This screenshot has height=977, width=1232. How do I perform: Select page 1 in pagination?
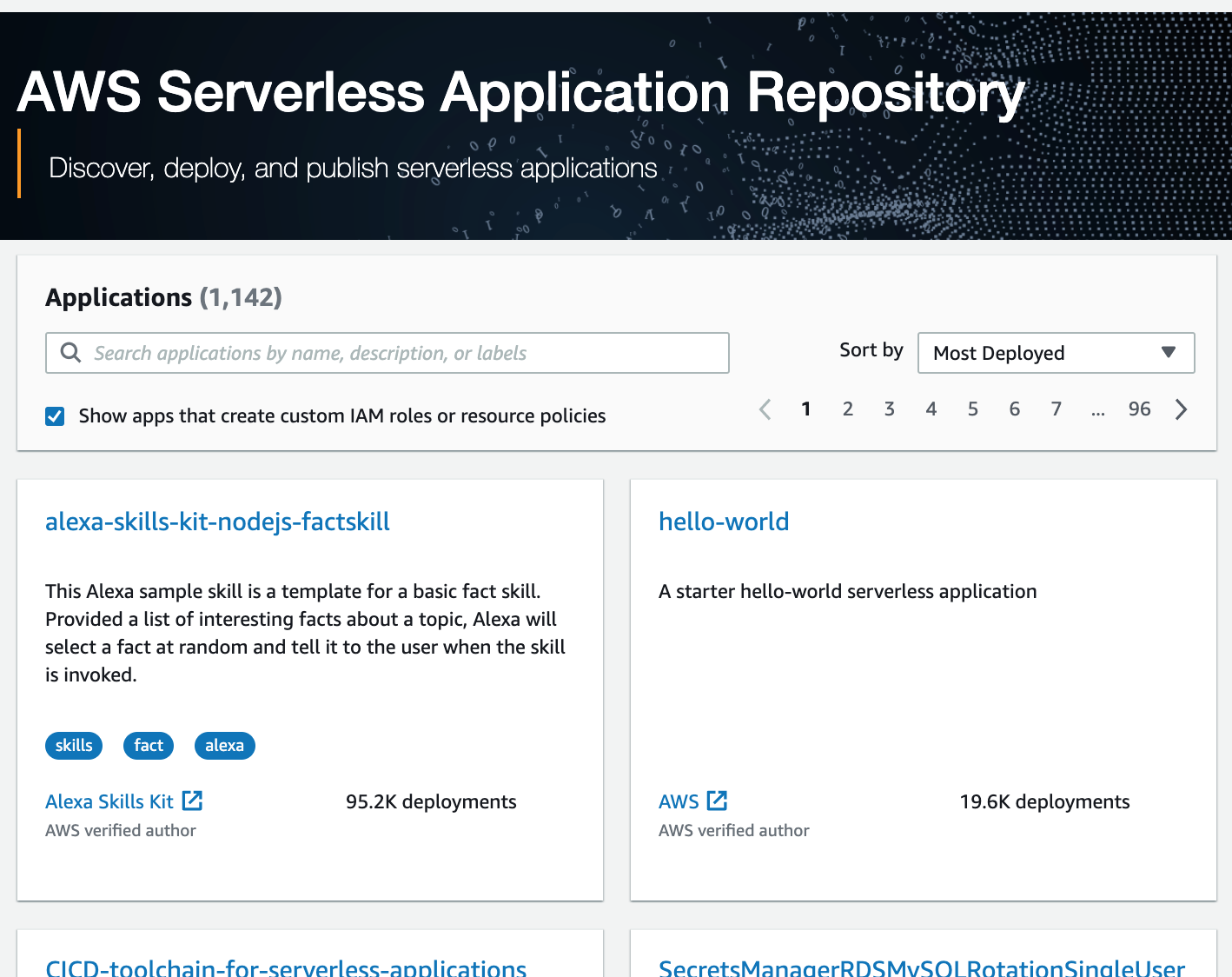pos(806,409)
